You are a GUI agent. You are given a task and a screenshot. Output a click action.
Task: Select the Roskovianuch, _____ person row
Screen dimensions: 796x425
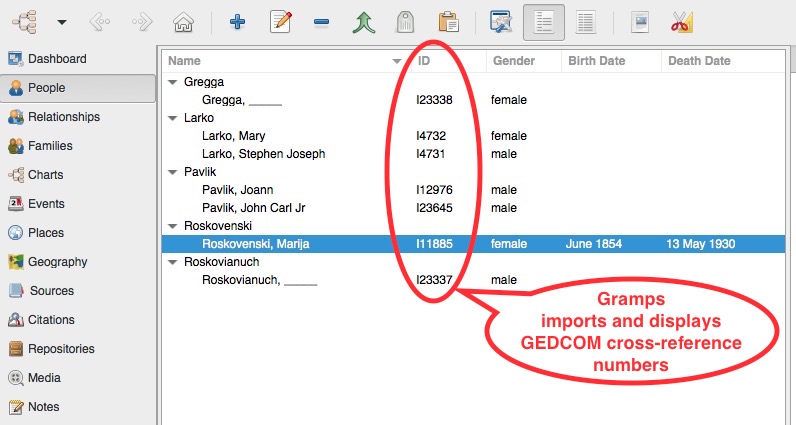click(473, 280)
